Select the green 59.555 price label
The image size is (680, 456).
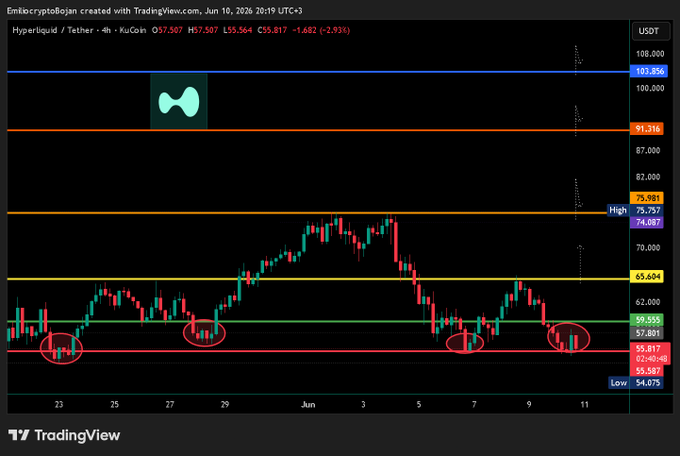pos(647,320)
